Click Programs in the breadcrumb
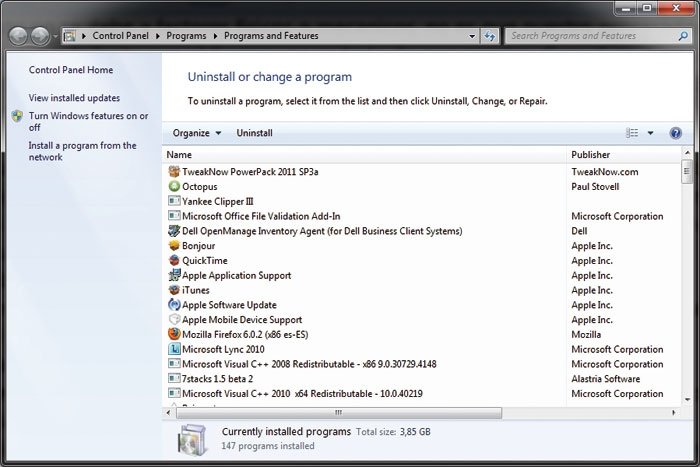Viewport: 700px width, 467px height. point(186,36)
